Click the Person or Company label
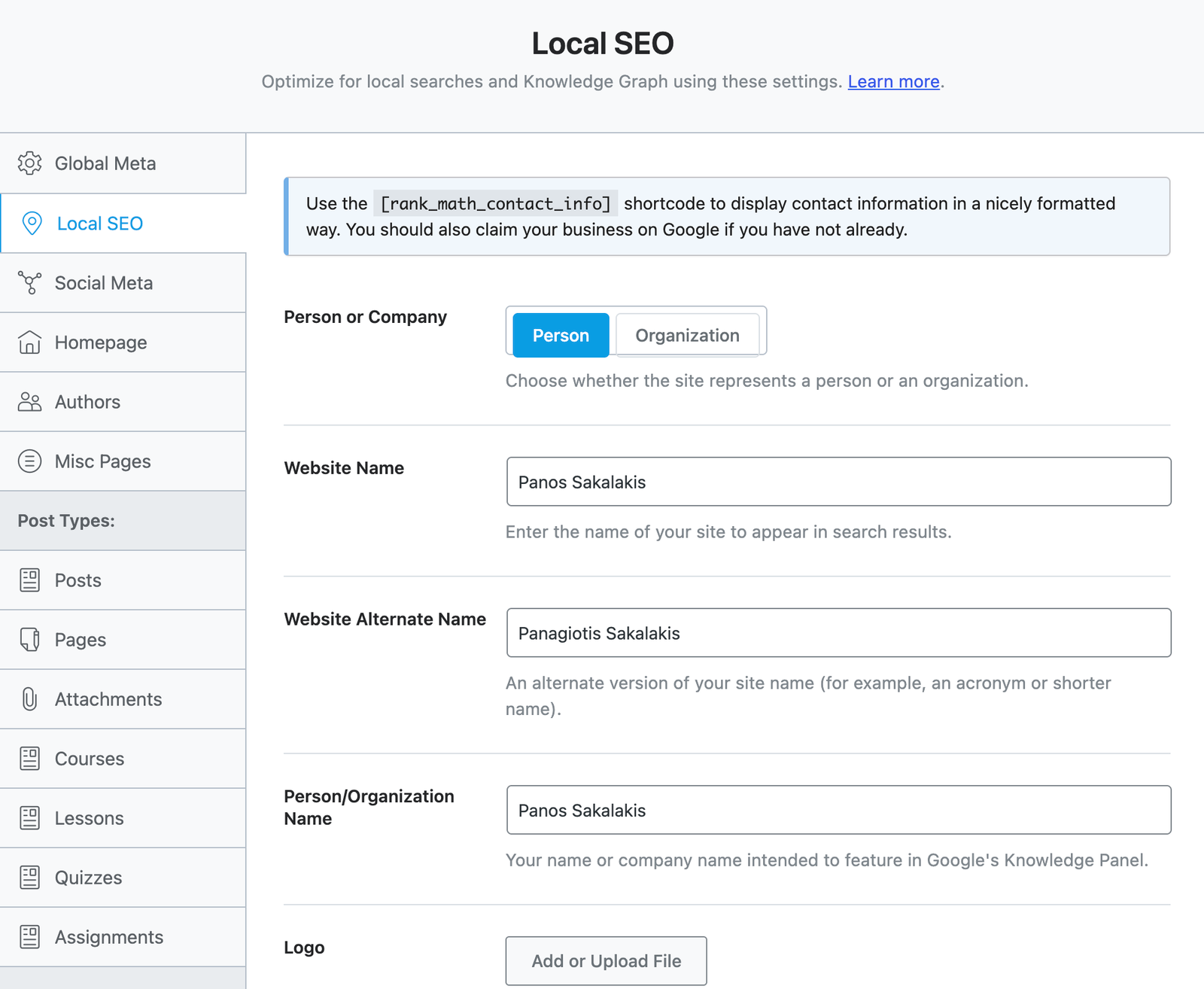This screenshot has height=989, width=1204. point(365,317)
